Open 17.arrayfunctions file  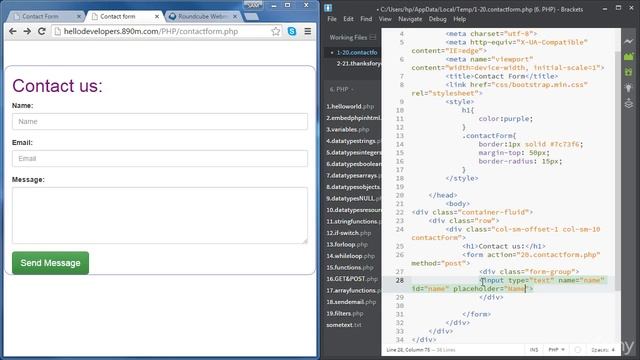pyautogui.click(x=353, y=290)
